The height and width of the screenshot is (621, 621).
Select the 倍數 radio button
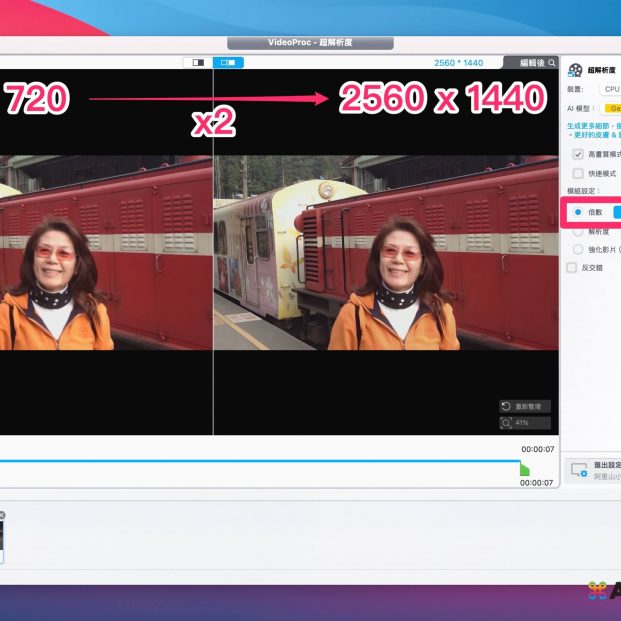(578, 212)
